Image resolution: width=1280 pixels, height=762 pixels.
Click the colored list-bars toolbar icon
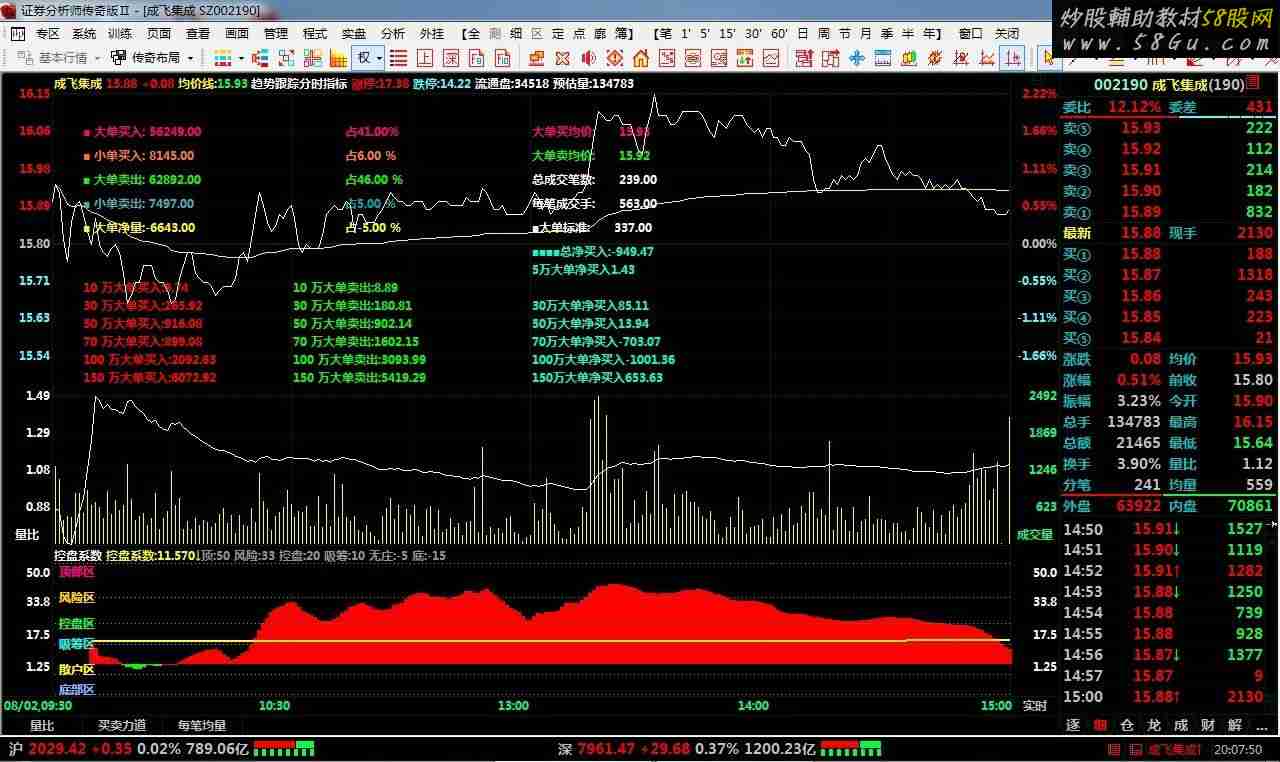click(222, 58)
